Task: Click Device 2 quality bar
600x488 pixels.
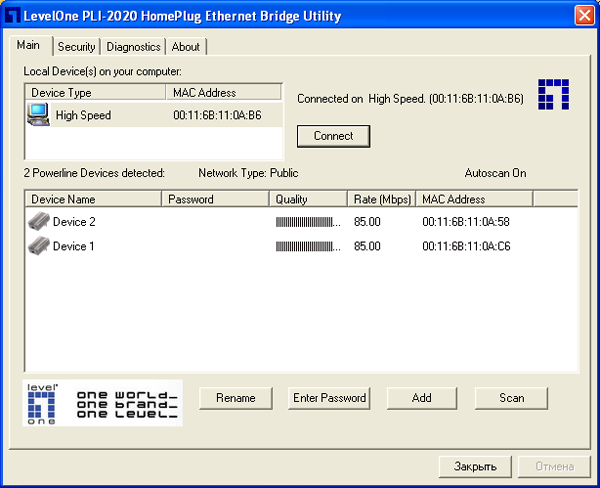Action: 308,222
